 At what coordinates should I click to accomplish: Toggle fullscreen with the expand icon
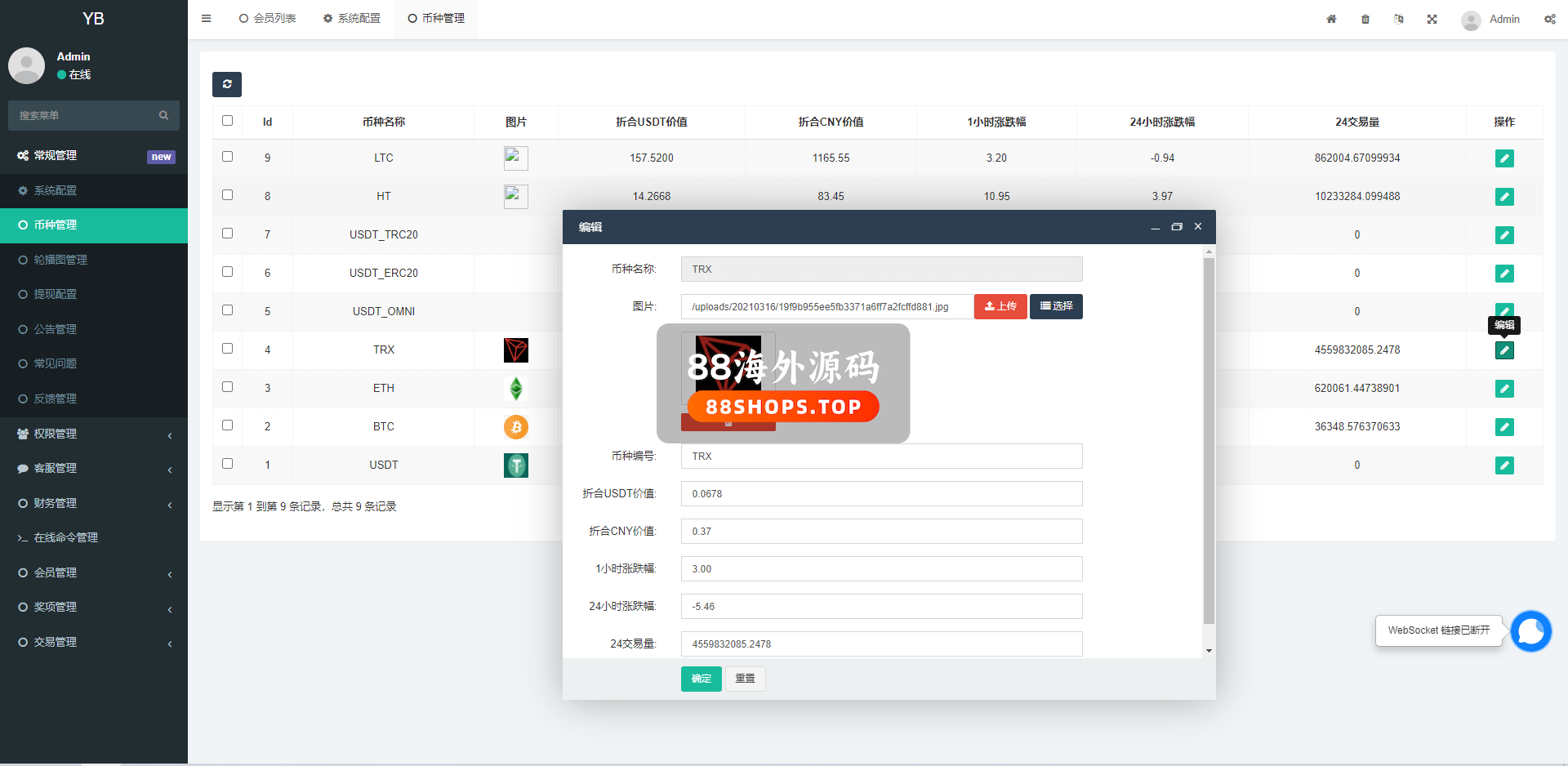pos(1432,19)
